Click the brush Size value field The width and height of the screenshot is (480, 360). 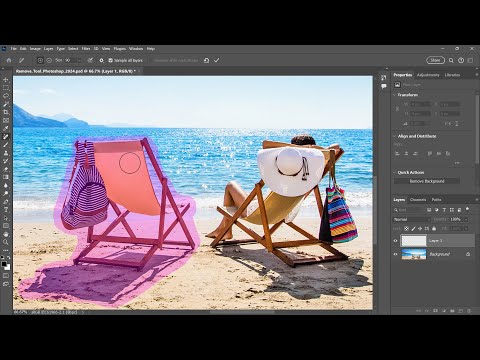[70, 60]
